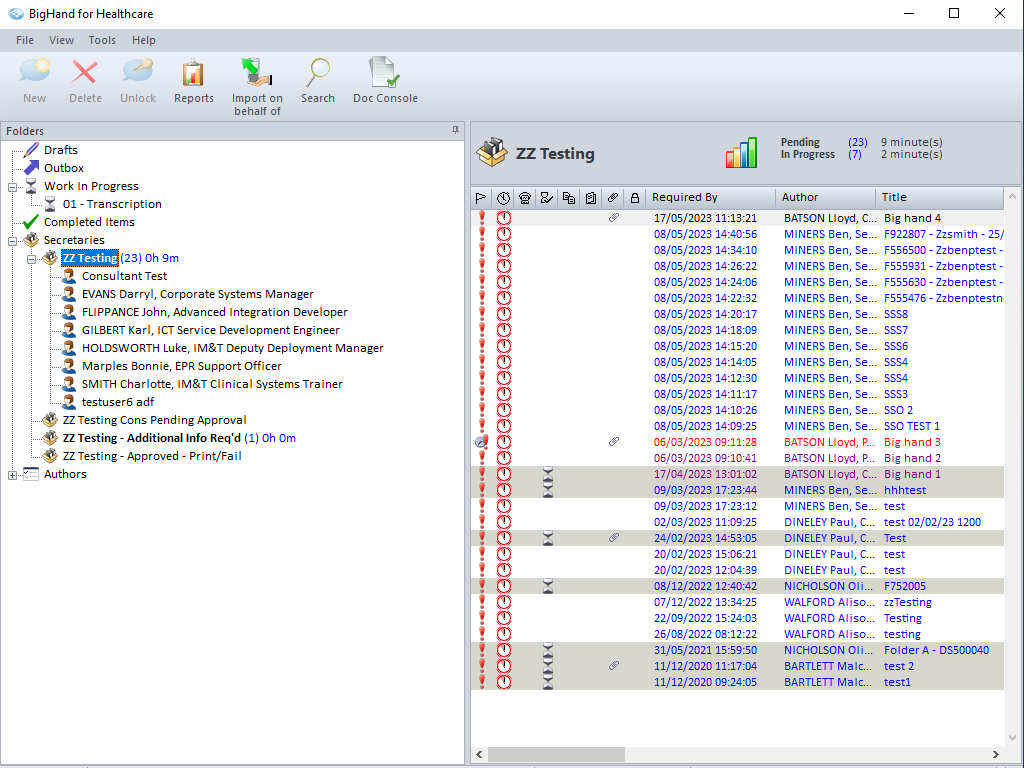1024x768 pixels.
Task: Open the 01 - Transcription folder
Action: click(x=112, y=204)
